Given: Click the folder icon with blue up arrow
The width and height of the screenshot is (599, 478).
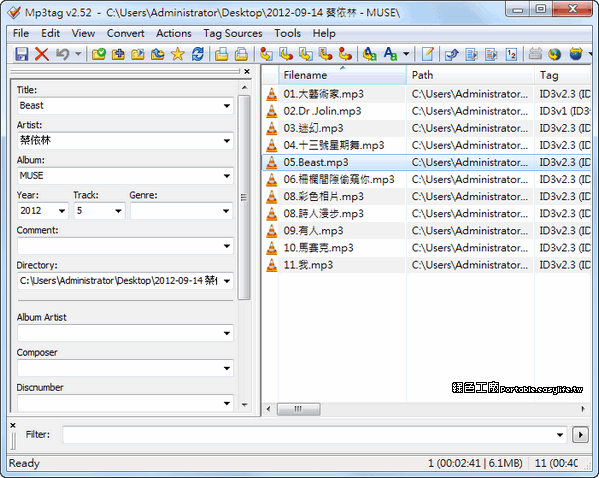Looking at the screenshot, I should click(x=158, y=54).
